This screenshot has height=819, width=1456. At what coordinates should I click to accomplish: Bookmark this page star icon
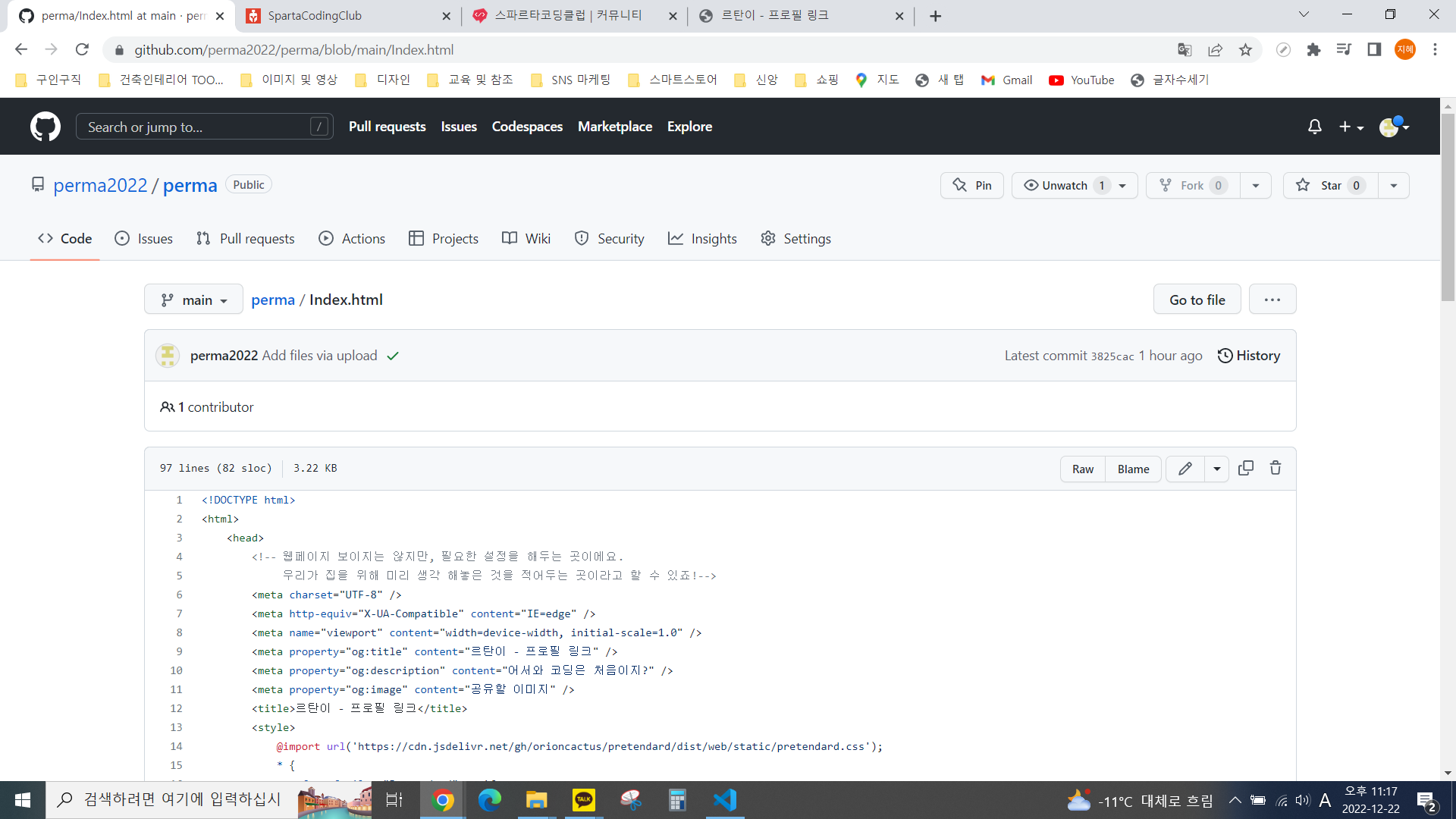pos(1245,49)
